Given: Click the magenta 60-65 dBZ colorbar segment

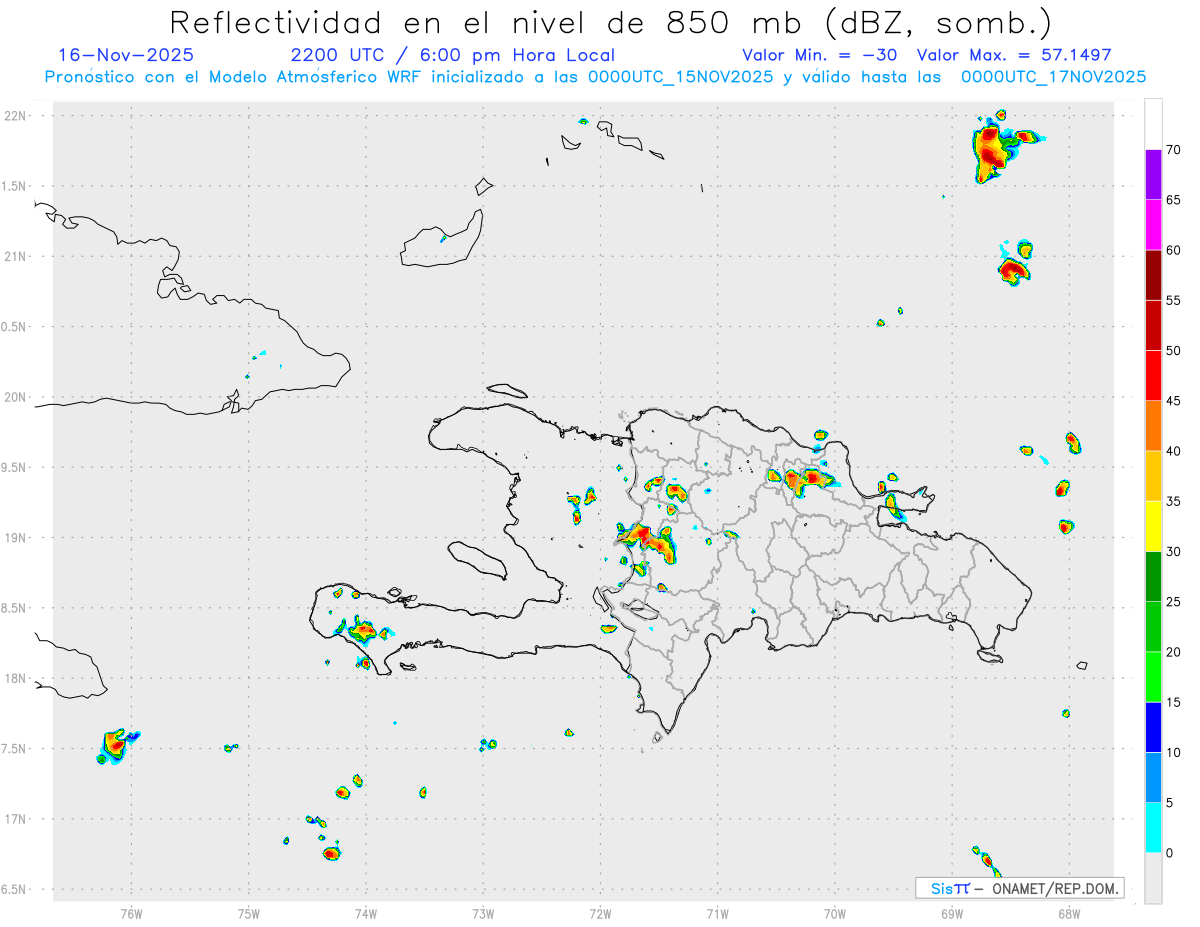Looking at the screenshot, I should (x=1153, y=225).
